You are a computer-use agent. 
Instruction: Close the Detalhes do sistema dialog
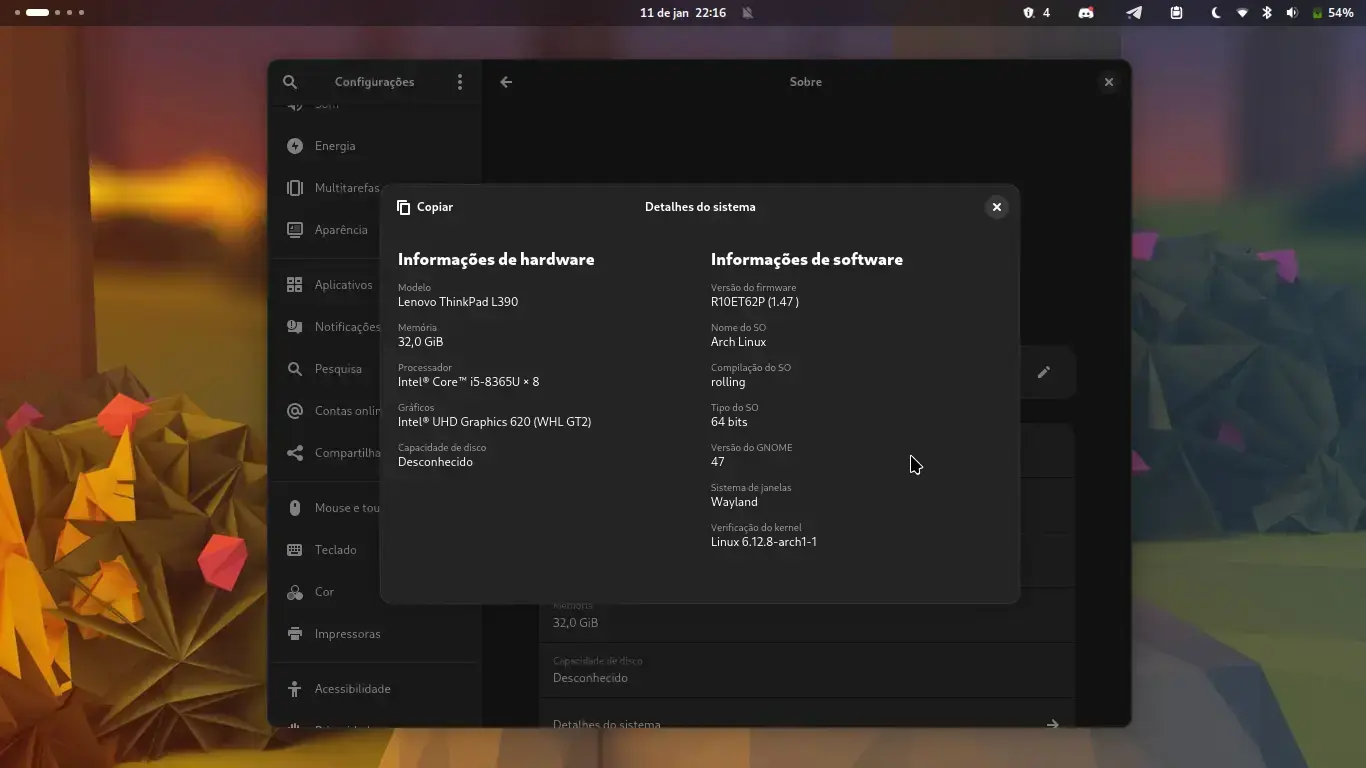tap(996, 207)
